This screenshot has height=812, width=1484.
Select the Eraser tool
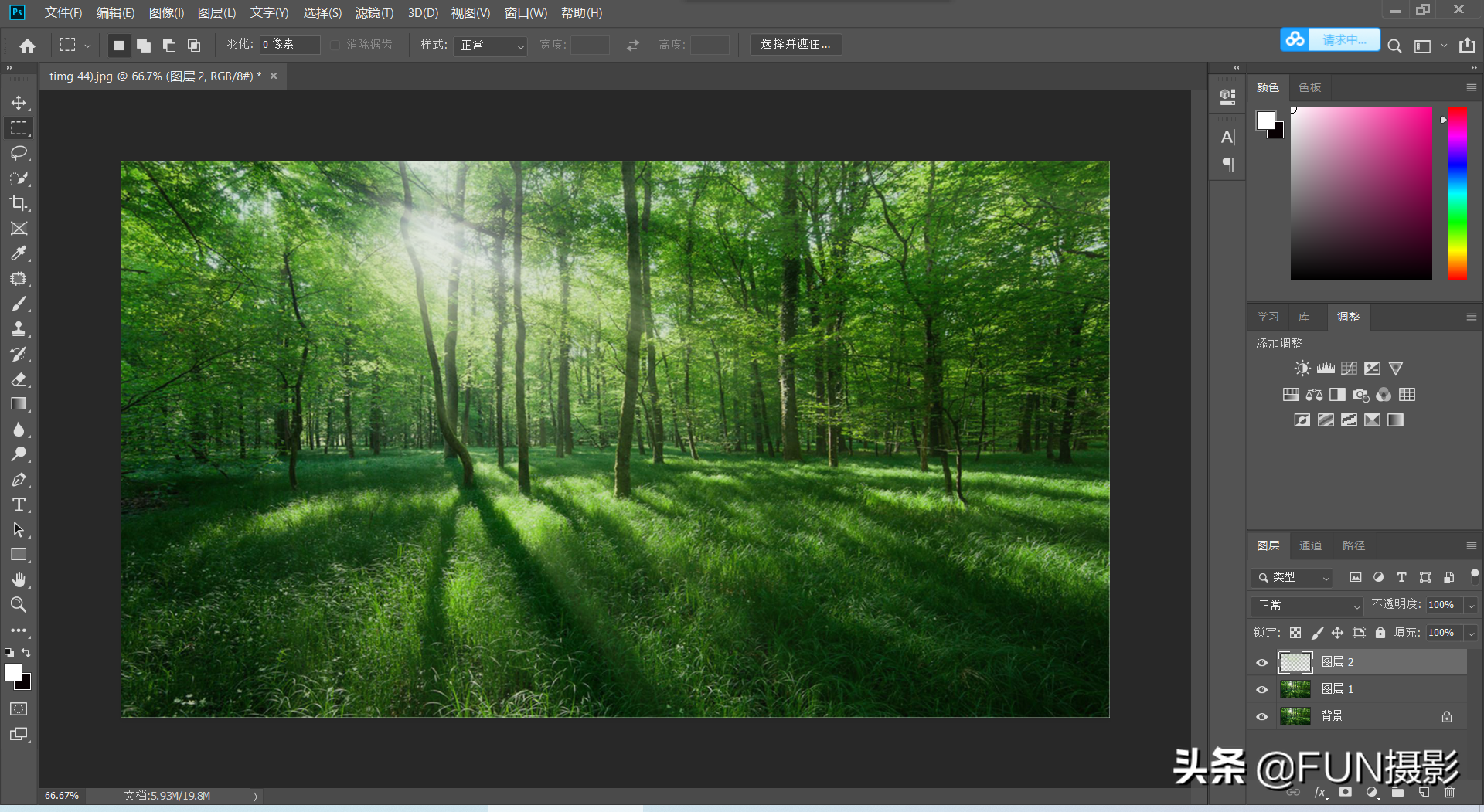(19, 379)
